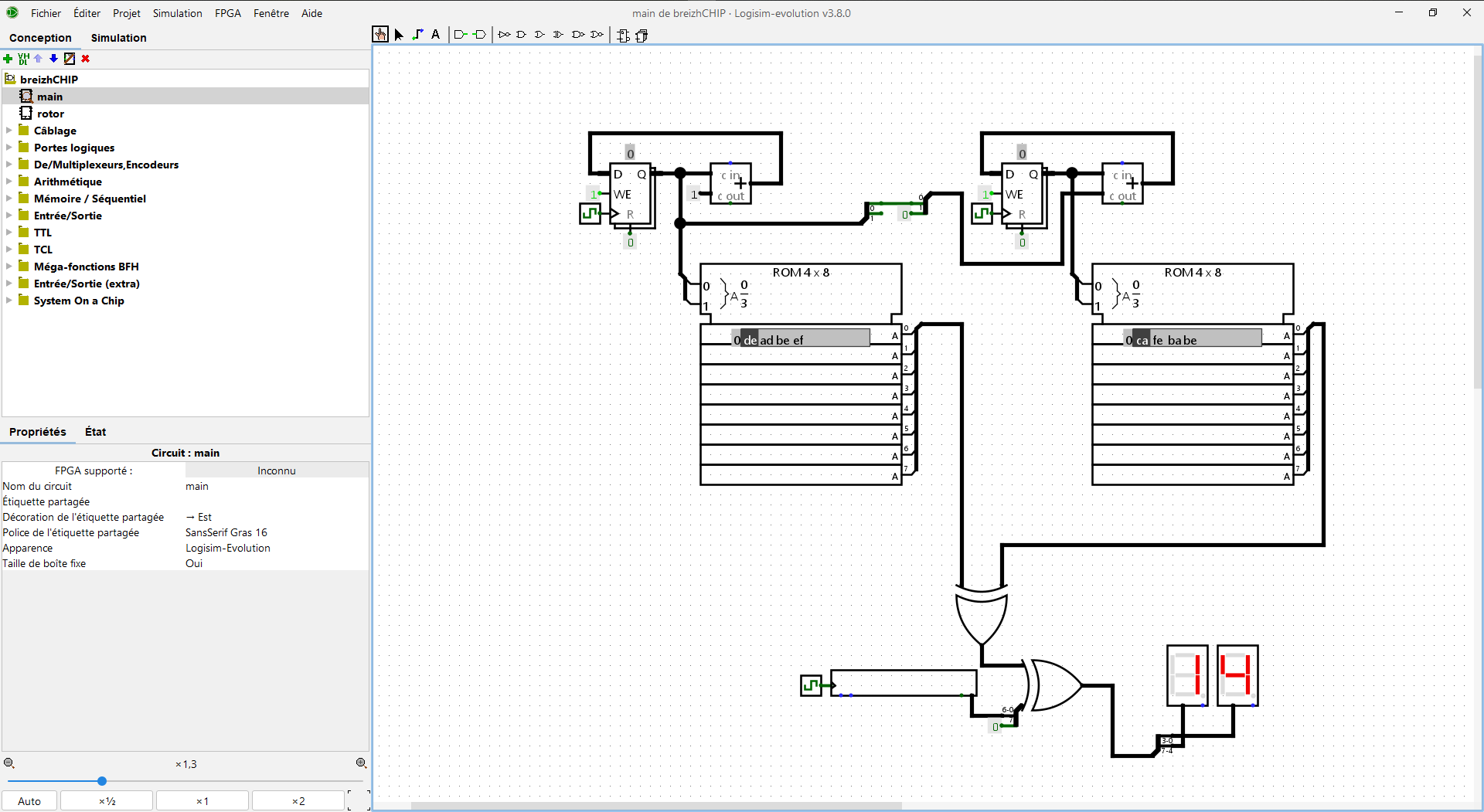
Task: Expand the Arithmétique folder
Action: pos(9,182)
